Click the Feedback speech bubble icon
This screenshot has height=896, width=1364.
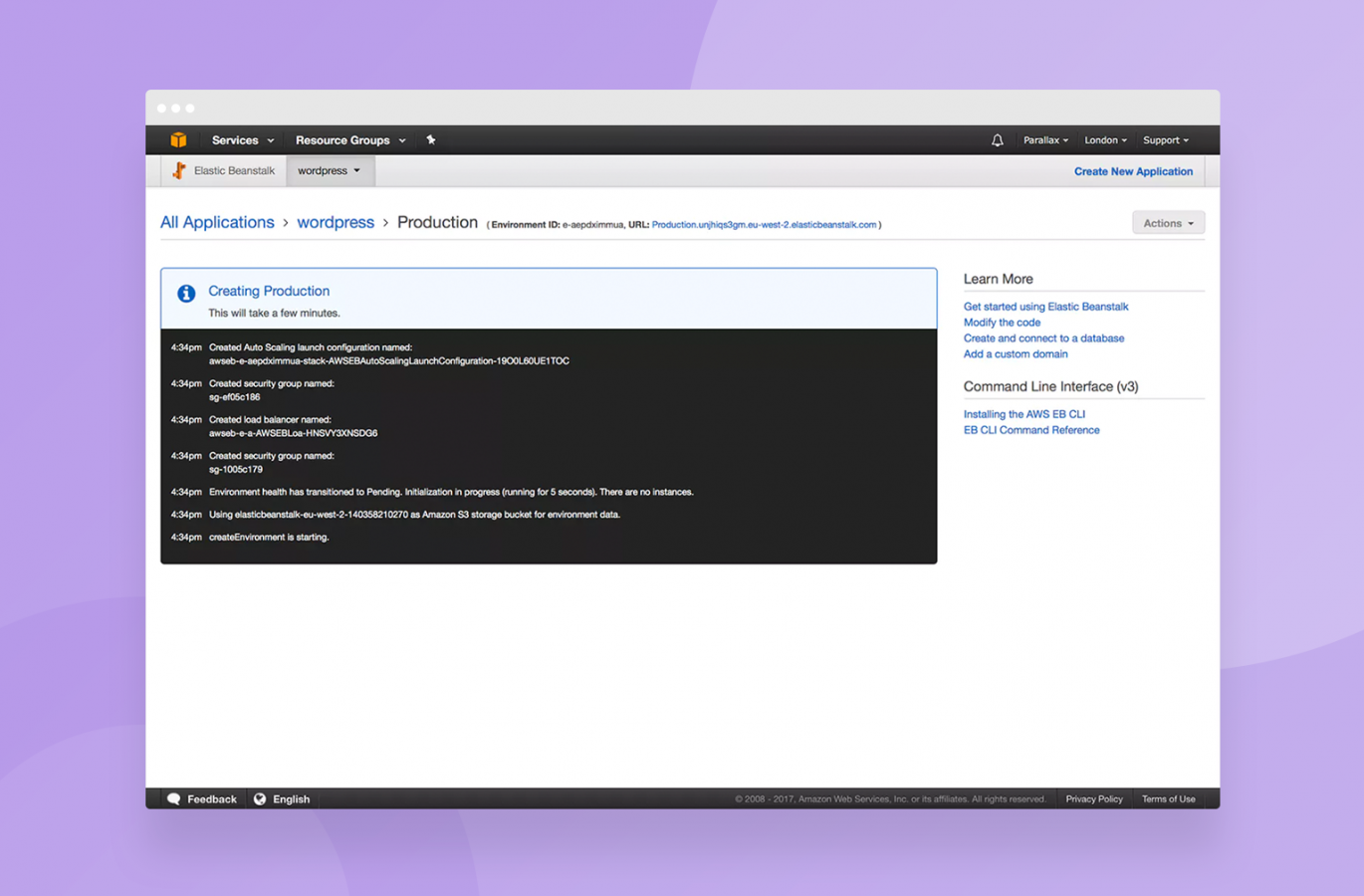[174, 798]
